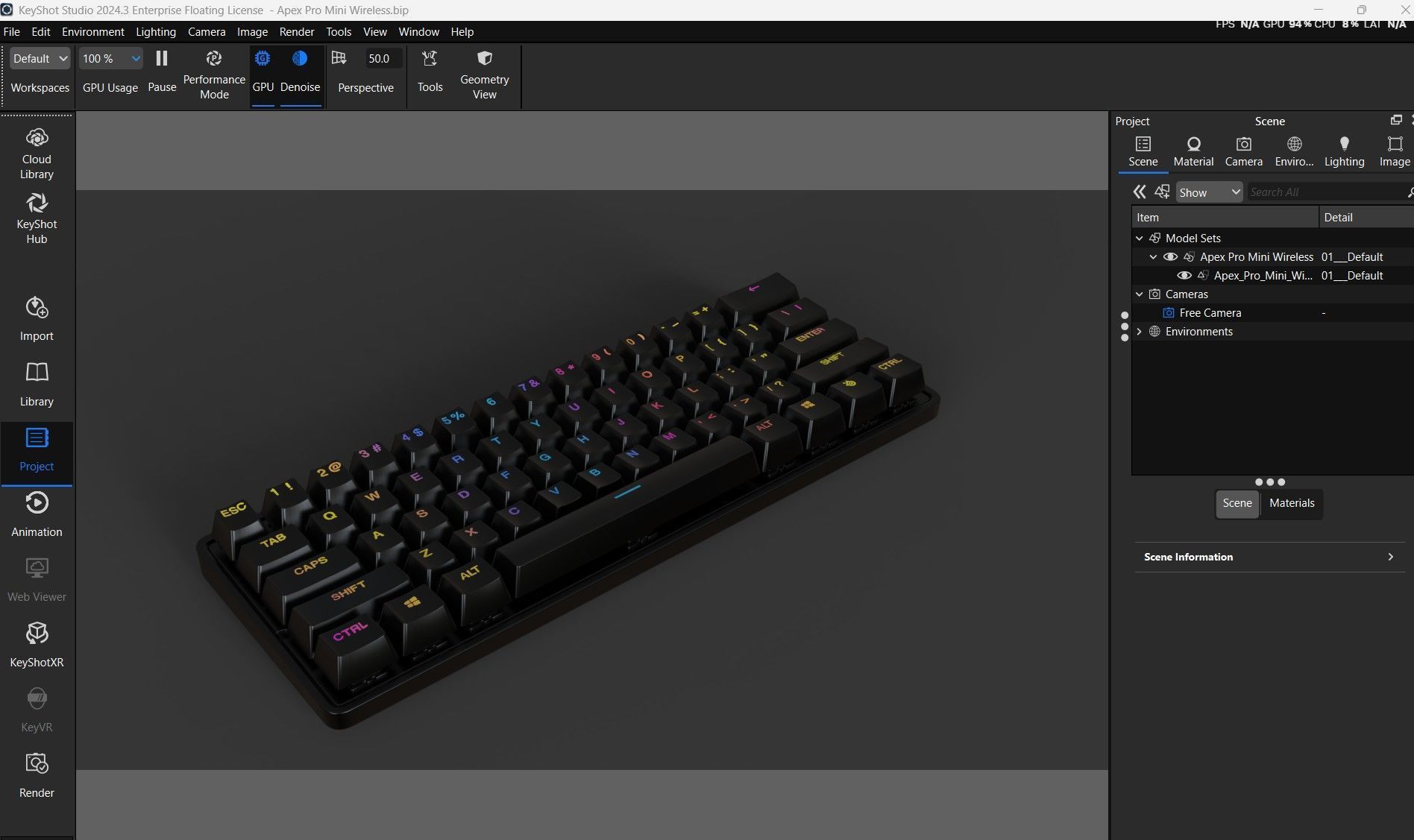Switch to the Environment tab
Image resolution: width=1414 pixels, height=840 pixels.
[x=1294, y=151]
